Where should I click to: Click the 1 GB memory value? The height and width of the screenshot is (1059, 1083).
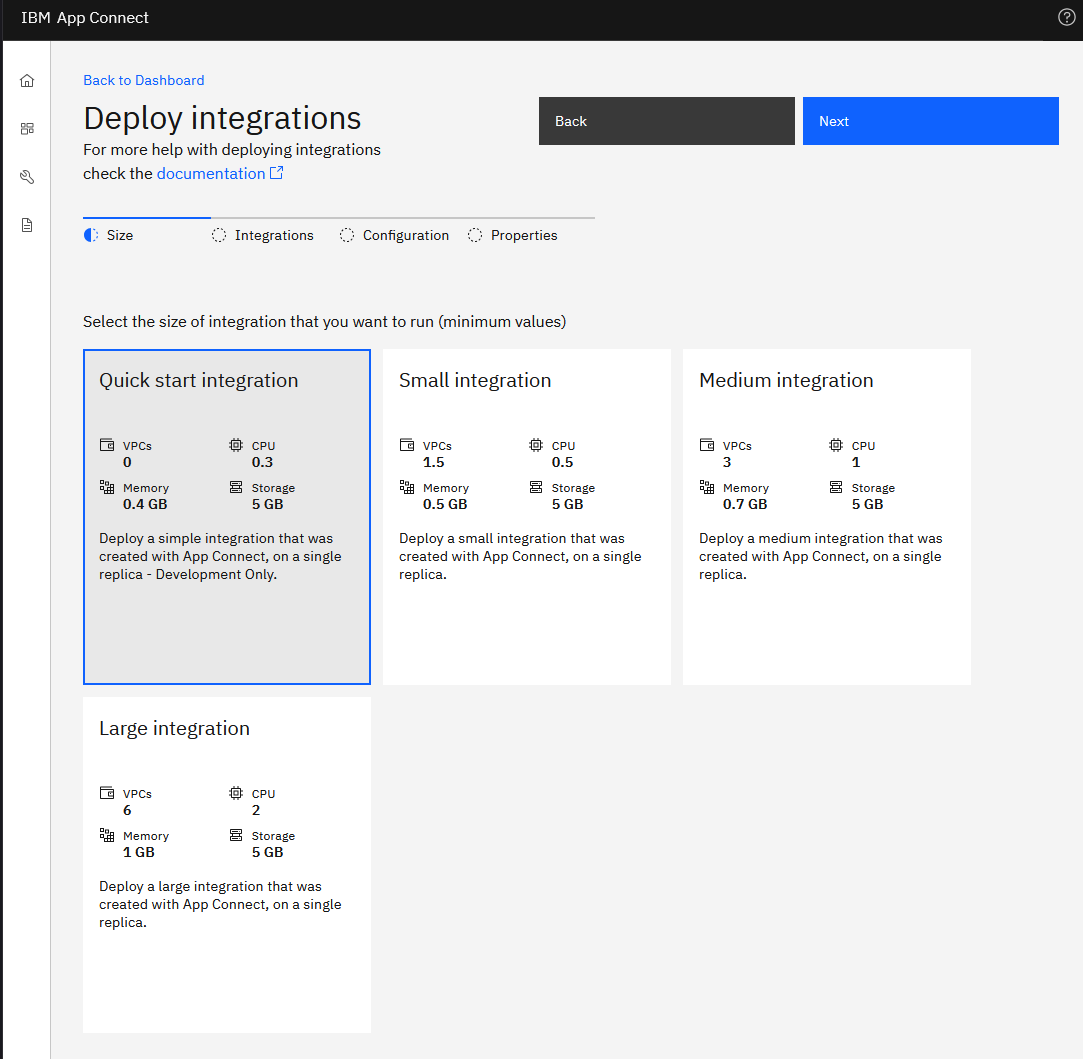point(139,852)
